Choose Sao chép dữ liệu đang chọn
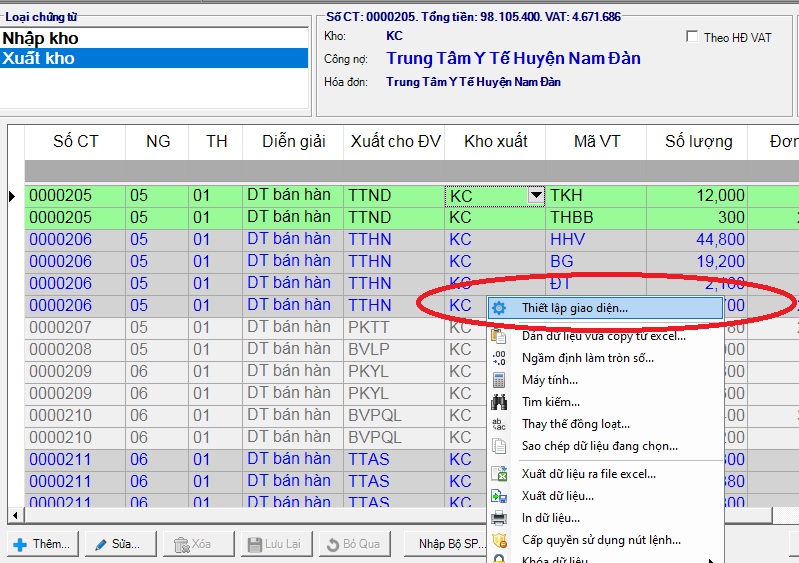 point(605,446)
